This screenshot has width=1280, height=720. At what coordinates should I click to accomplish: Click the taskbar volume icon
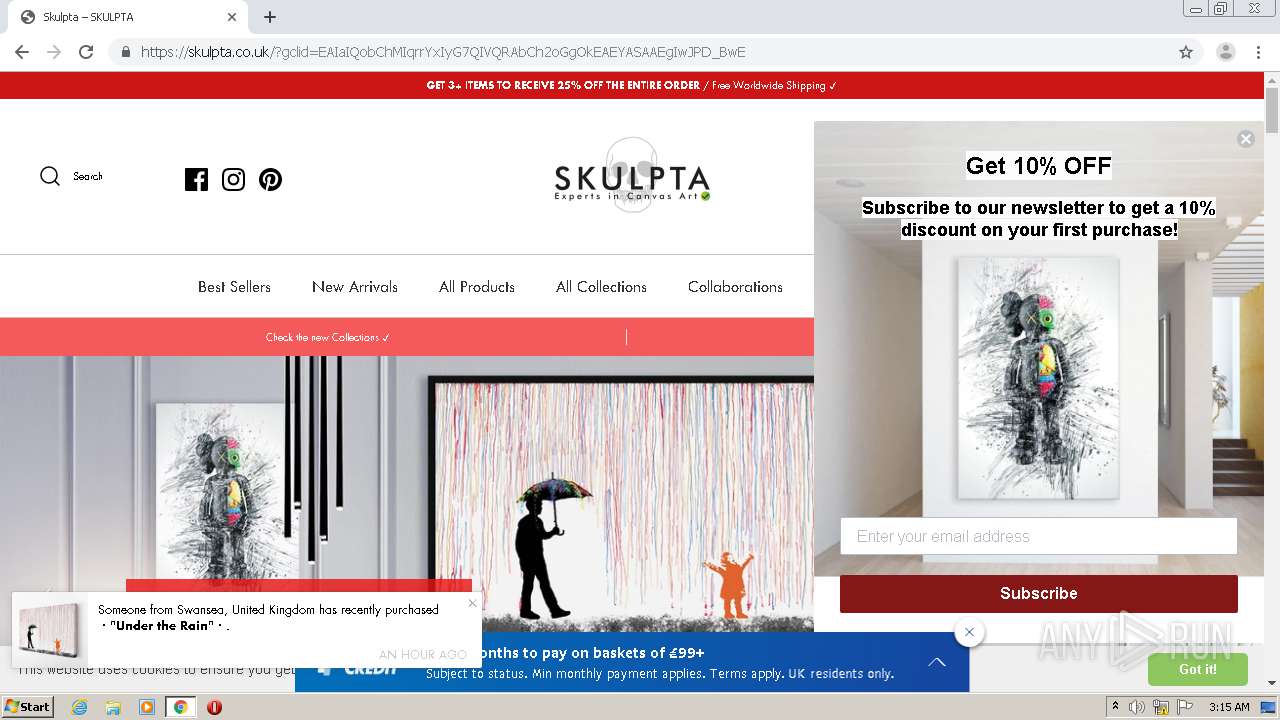click(x=1137, y=707)
